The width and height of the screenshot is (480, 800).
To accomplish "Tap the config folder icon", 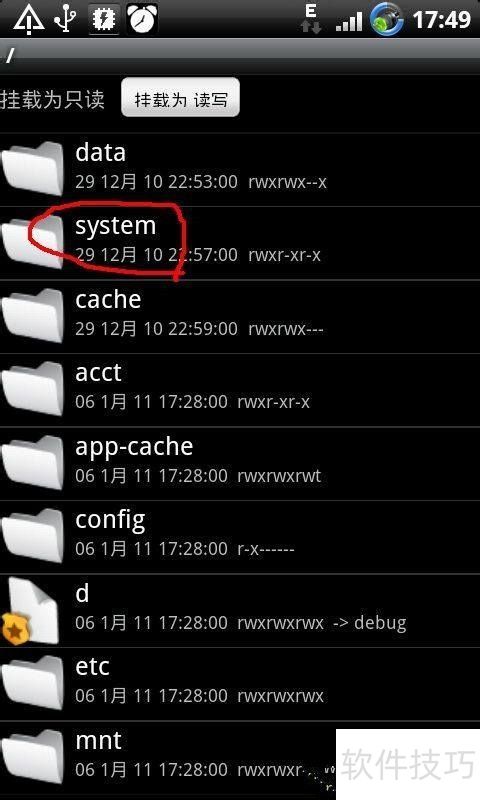I will point(33,535).
